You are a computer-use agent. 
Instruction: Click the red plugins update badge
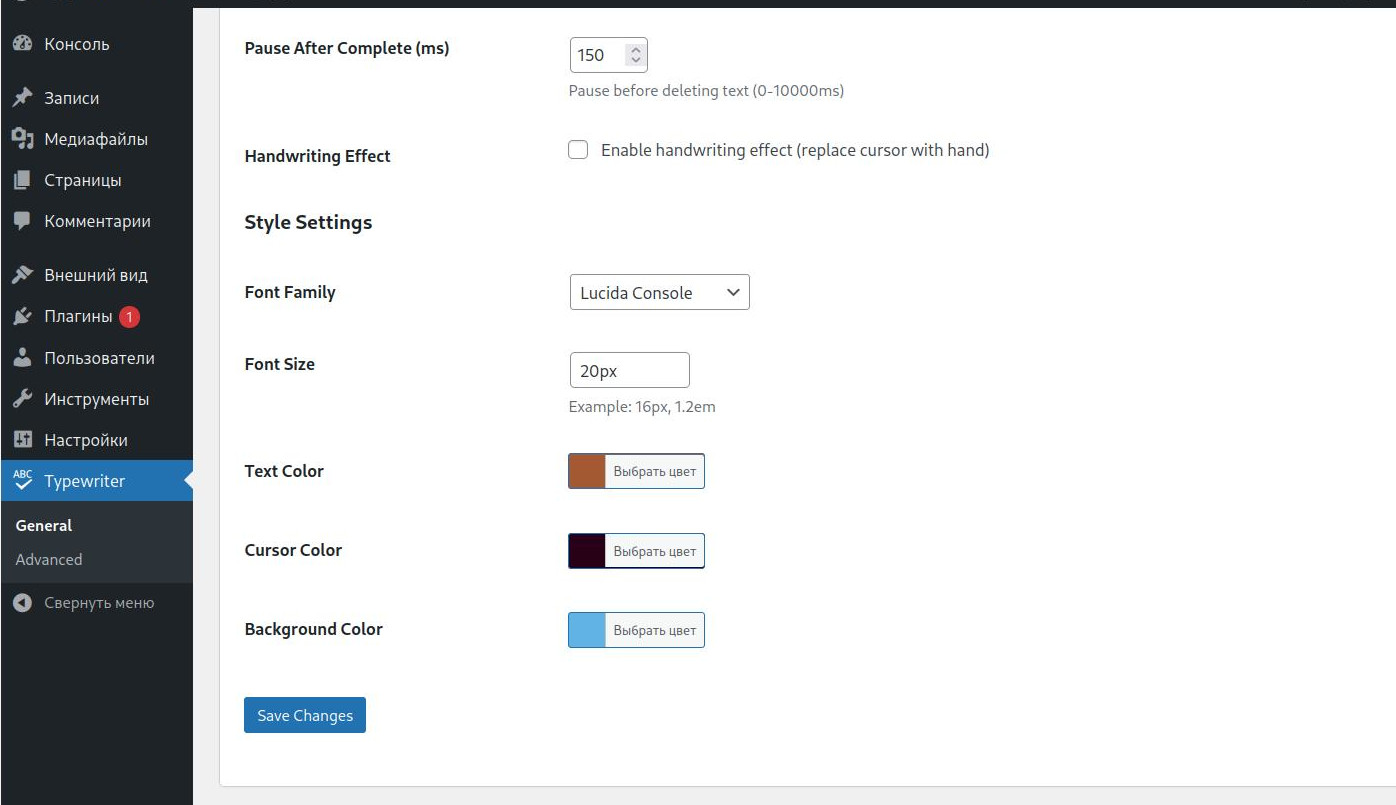point(129,317)
